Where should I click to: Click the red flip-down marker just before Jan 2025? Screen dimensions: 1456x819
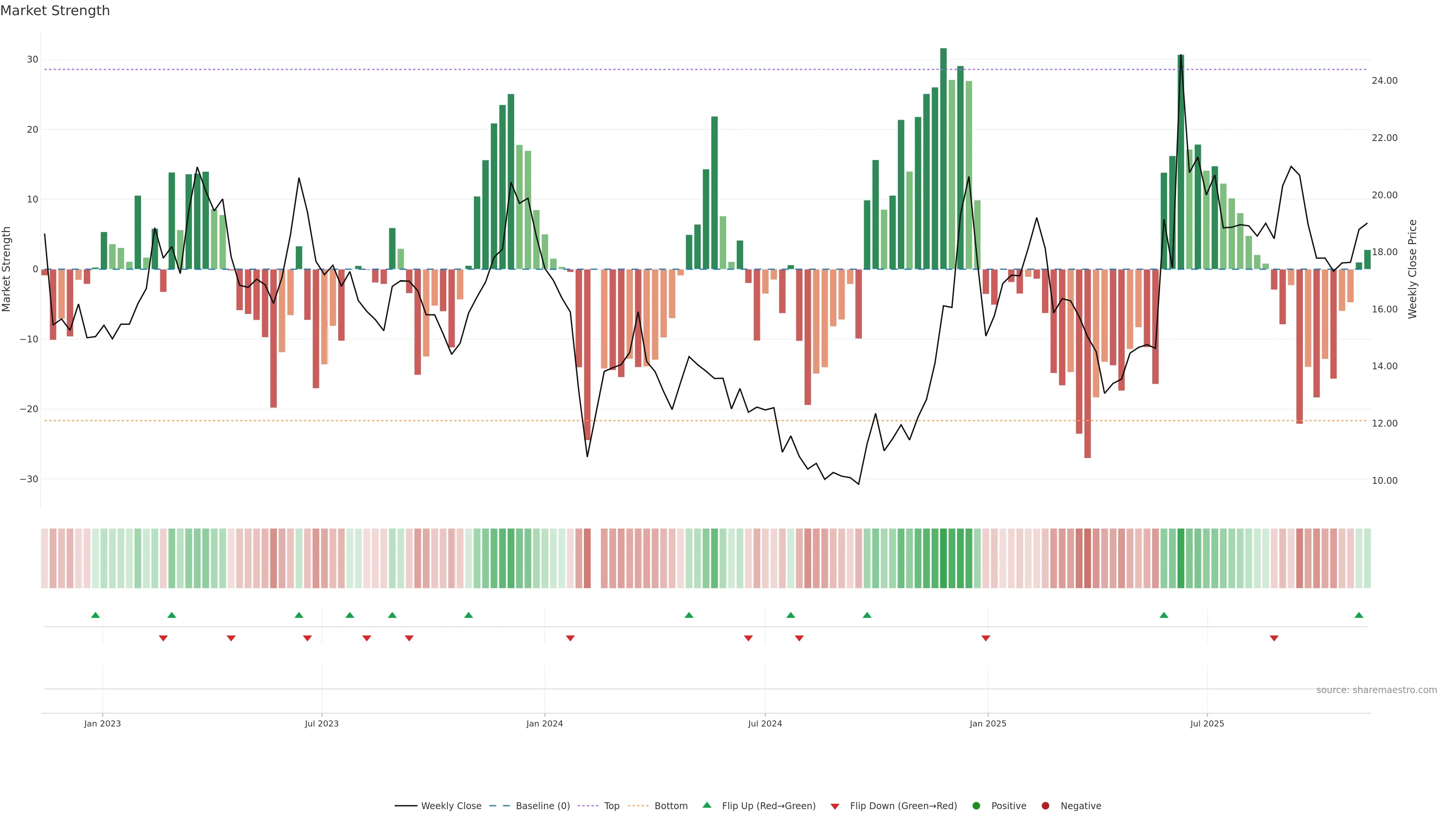pyautogui.click(x=986, y=638)
